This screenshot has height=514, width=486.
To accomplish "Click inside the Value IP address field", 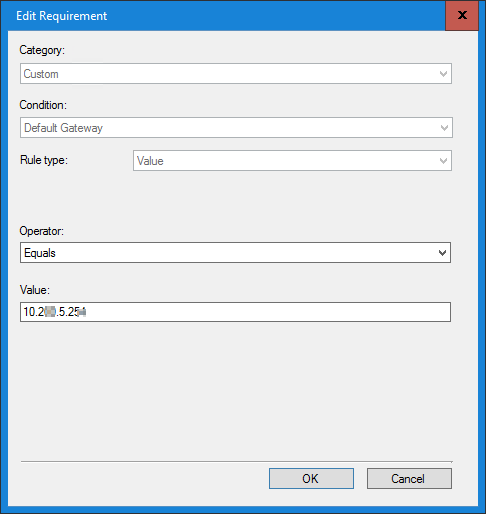I will coord(235,312).
